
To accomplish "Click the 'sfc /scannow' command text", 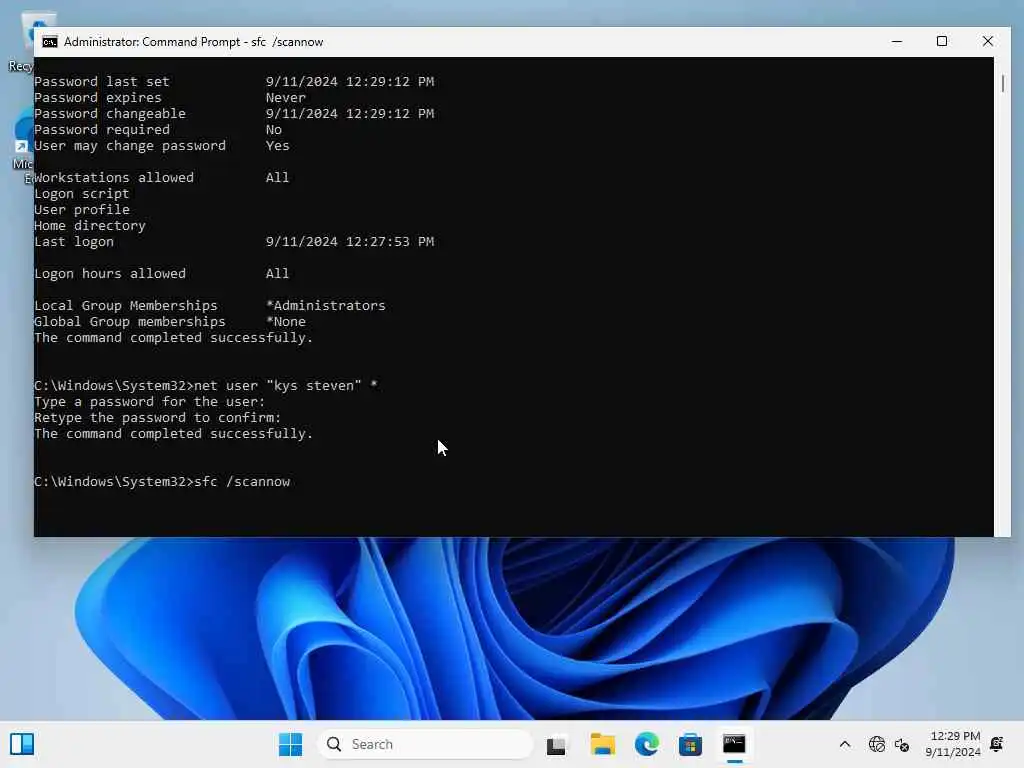I will (x=242, y=482).
